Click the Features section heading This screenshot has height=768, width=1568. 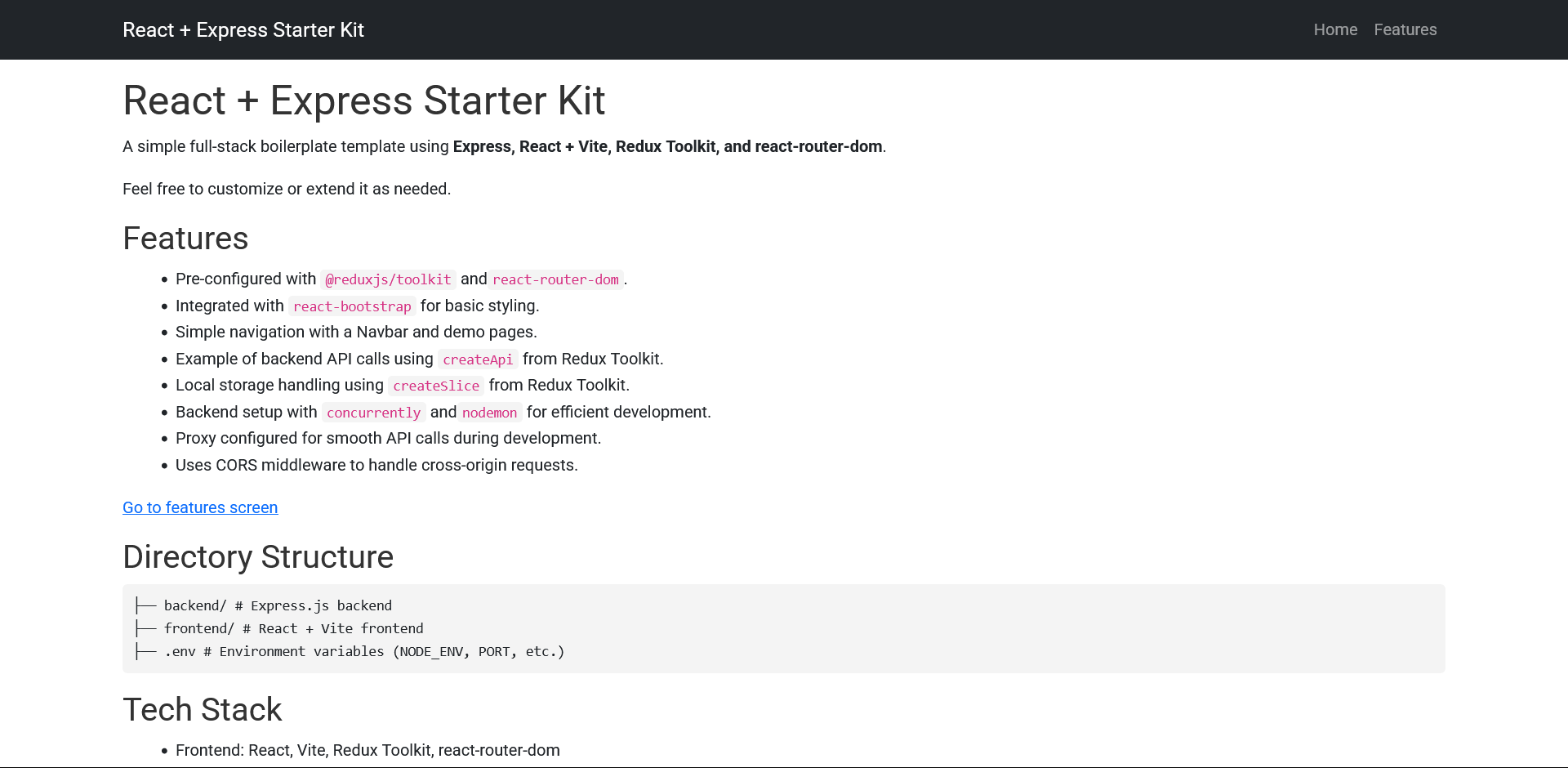coord(185,239)
